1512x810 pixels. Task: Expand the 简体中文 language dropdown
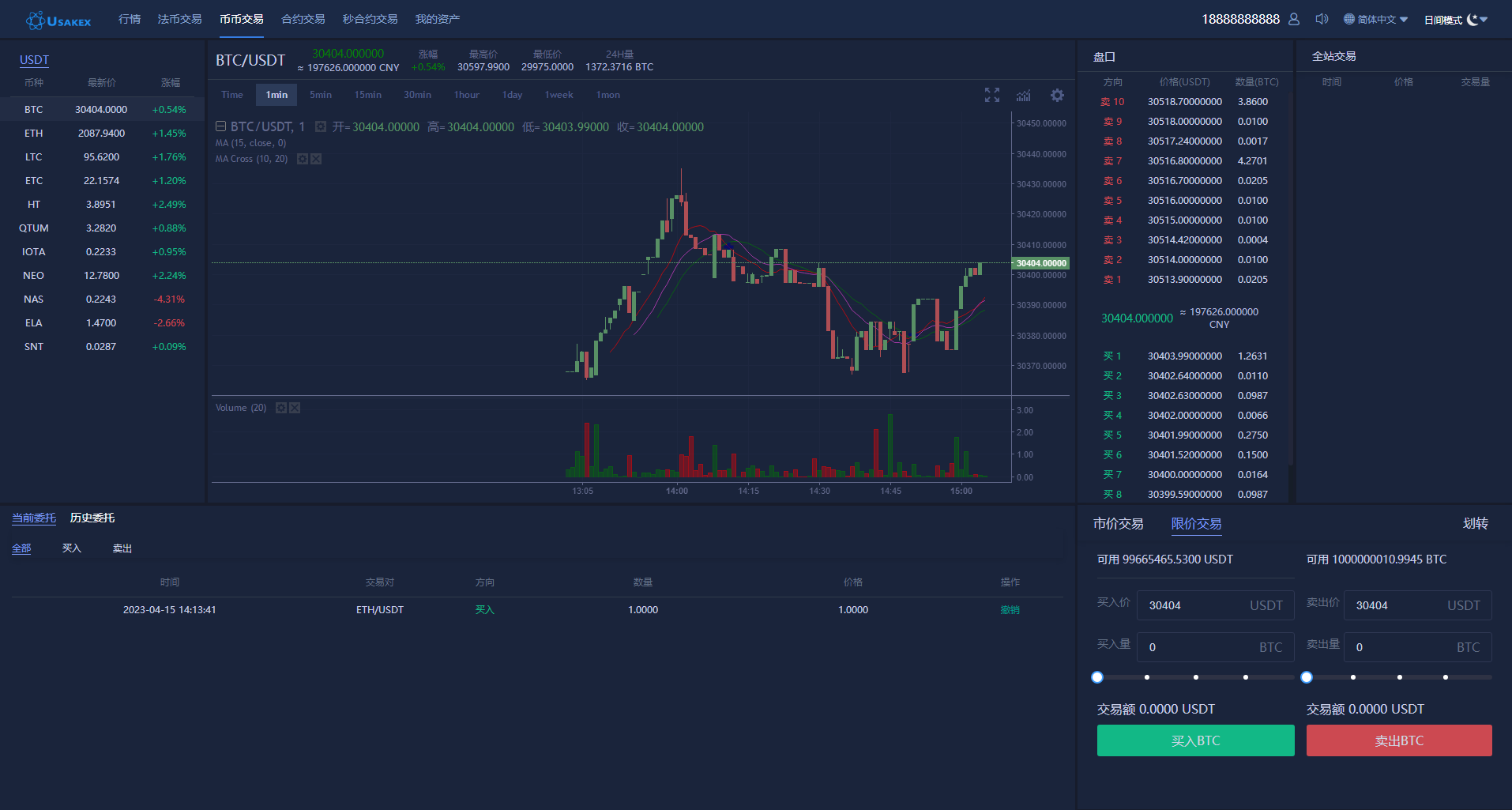1376,20
